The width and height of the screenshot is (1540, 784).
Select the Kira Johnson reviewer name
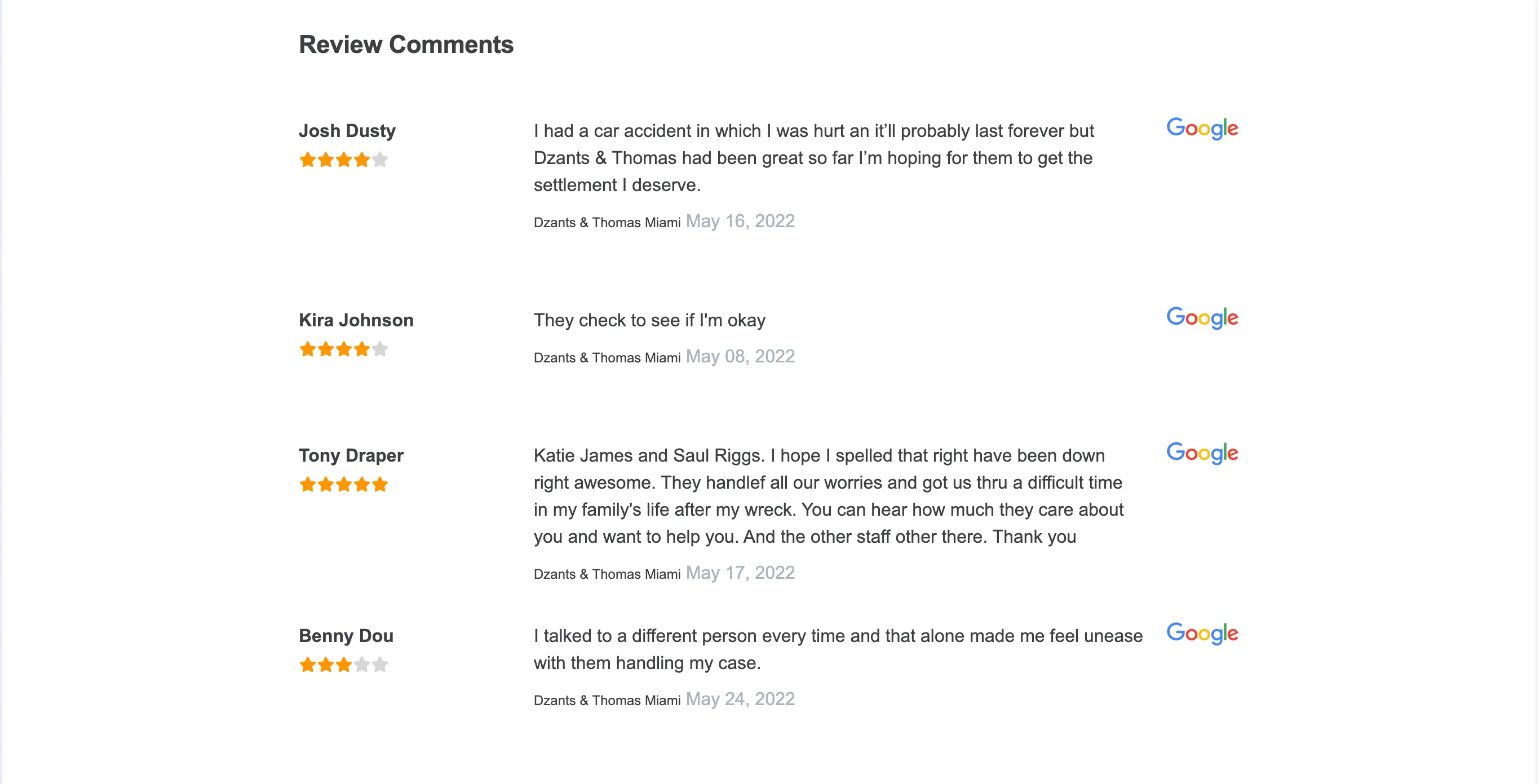356,320
